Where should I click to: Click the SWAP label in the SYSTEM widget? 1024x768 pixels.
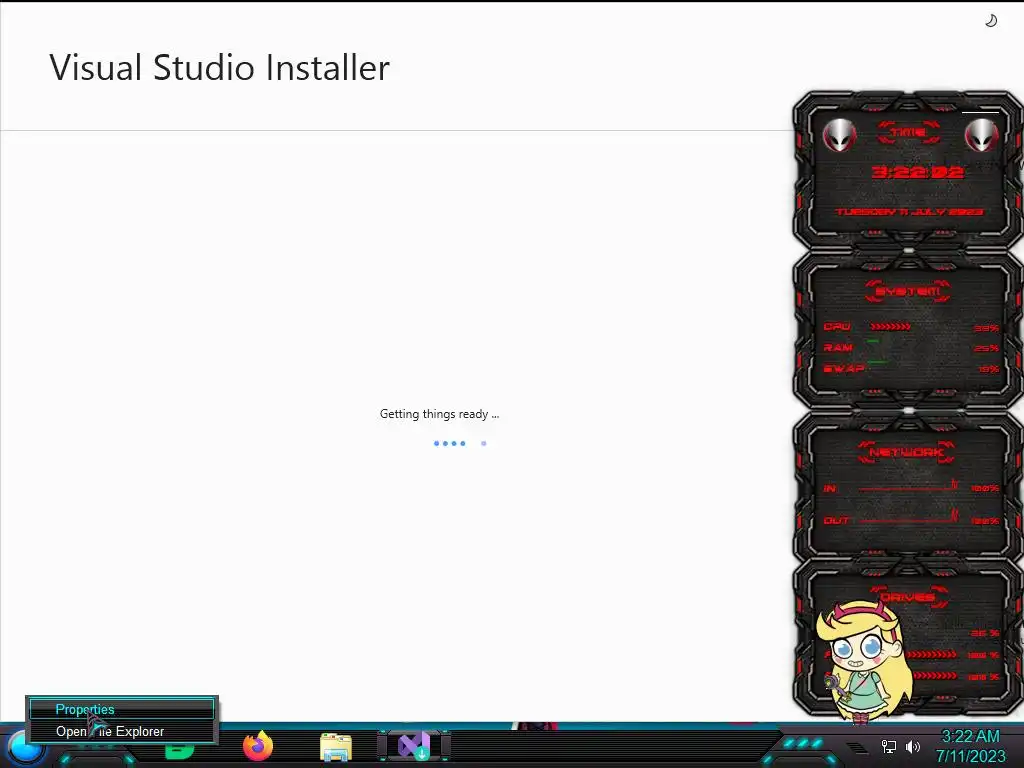point(844,368)
